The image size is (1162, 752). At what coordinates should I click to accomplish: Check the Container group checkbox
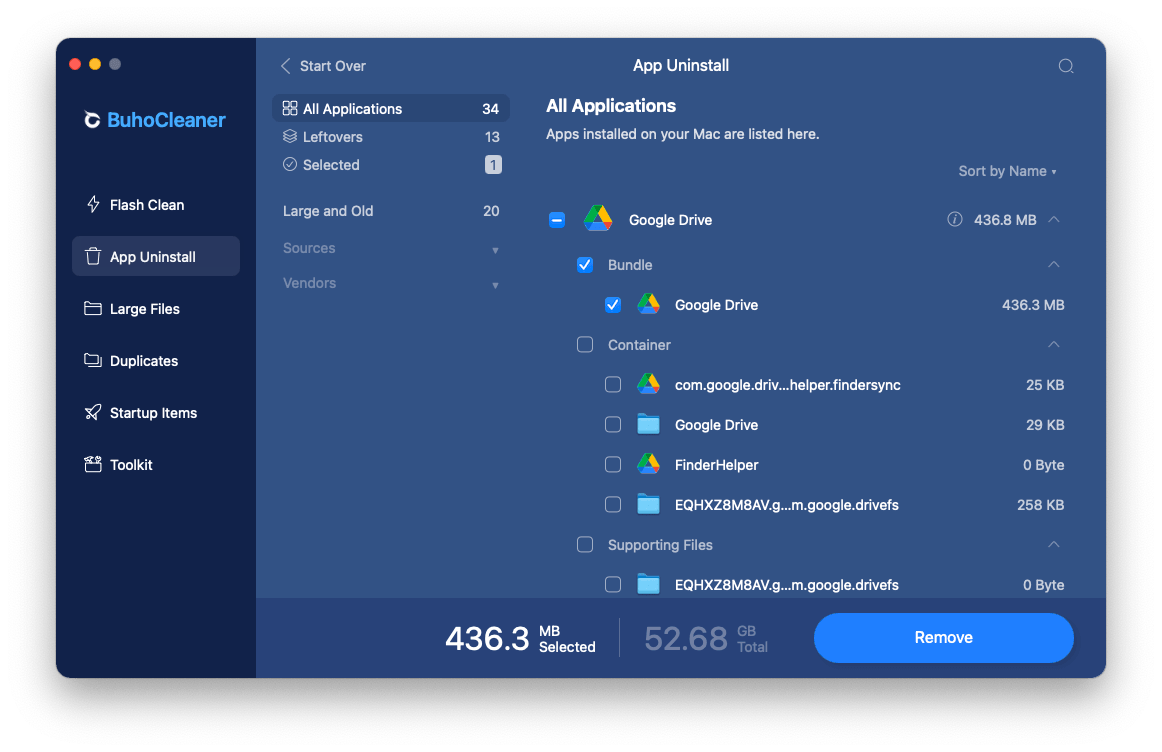point(585,344)
